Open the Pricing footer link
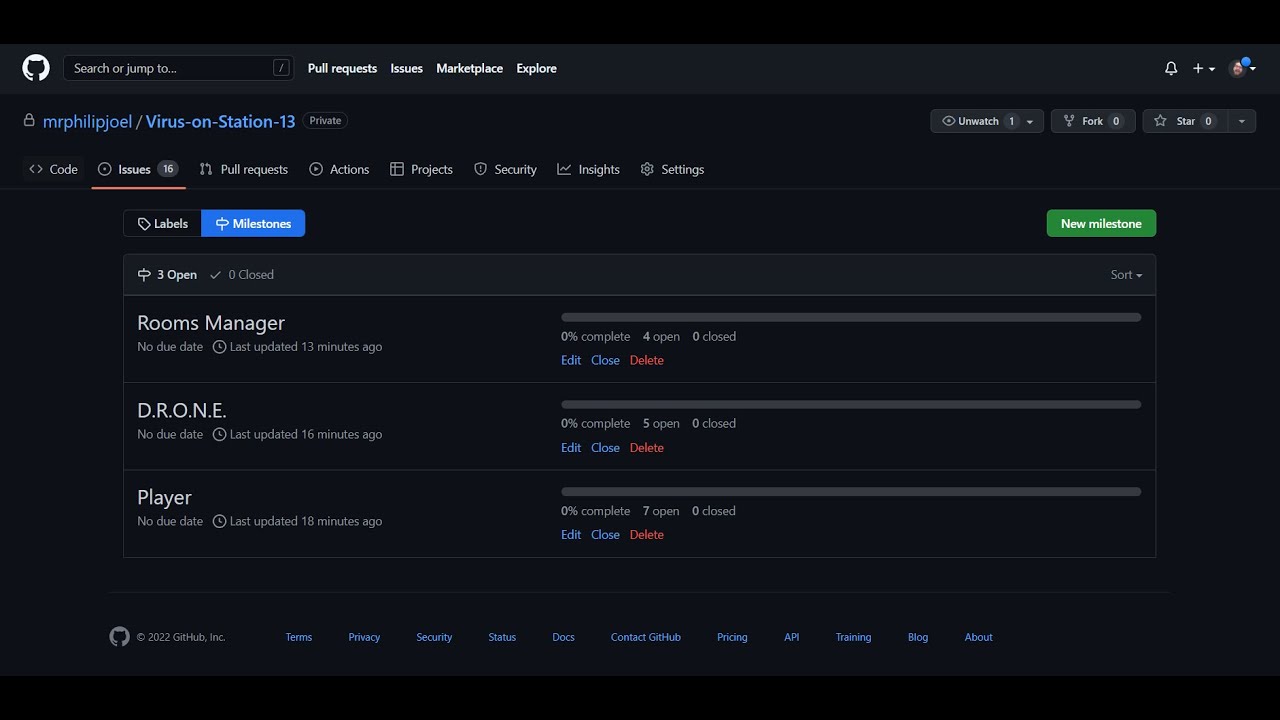The height and width of the screenshot is (720, 1280). coord(732,637)
